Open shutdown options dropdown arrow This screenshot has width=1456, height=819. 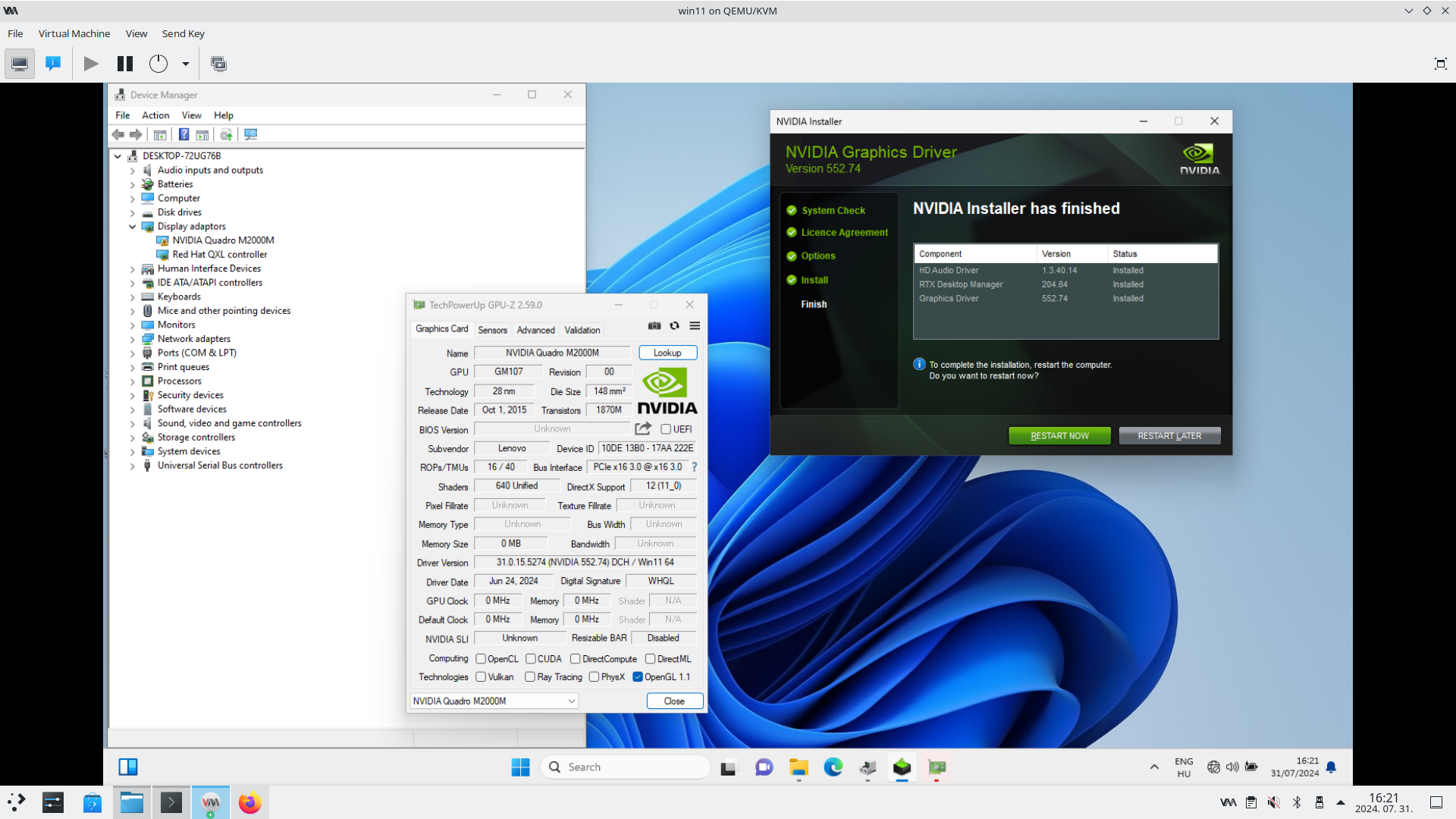pyautogui.click(x=185, y=64)
